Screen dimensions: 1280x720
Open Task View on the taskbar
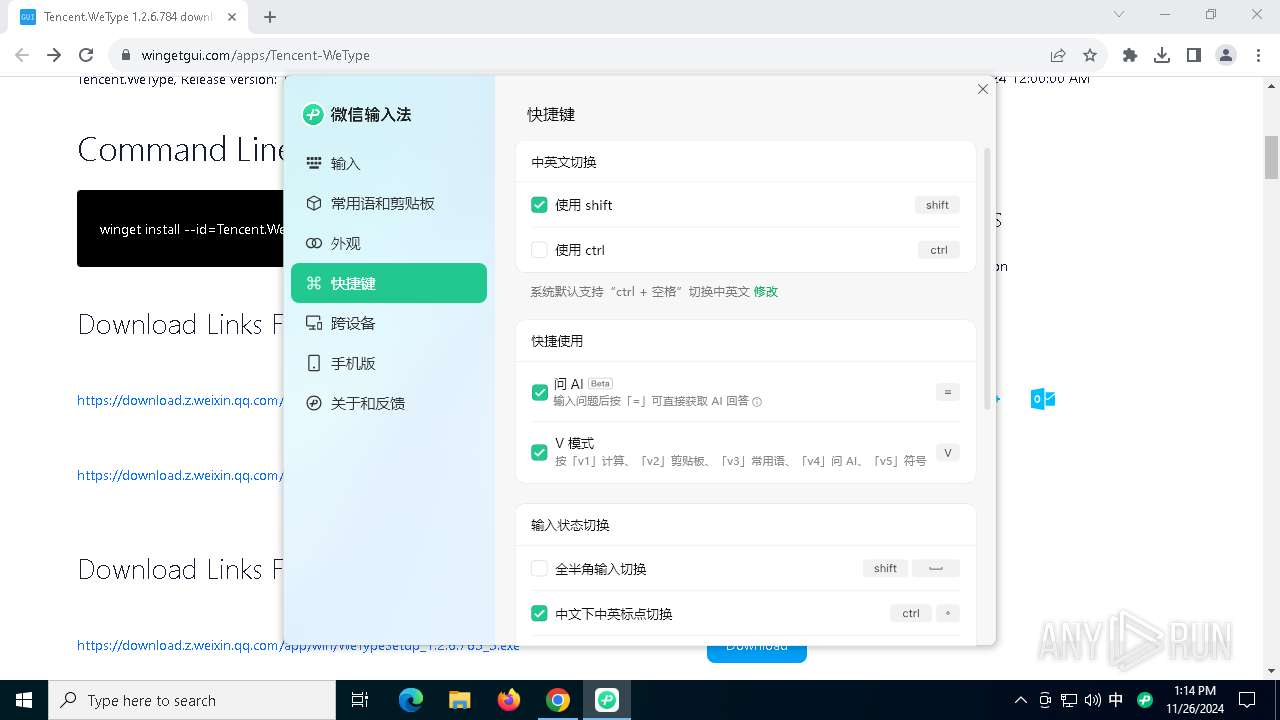pos(360,700)
